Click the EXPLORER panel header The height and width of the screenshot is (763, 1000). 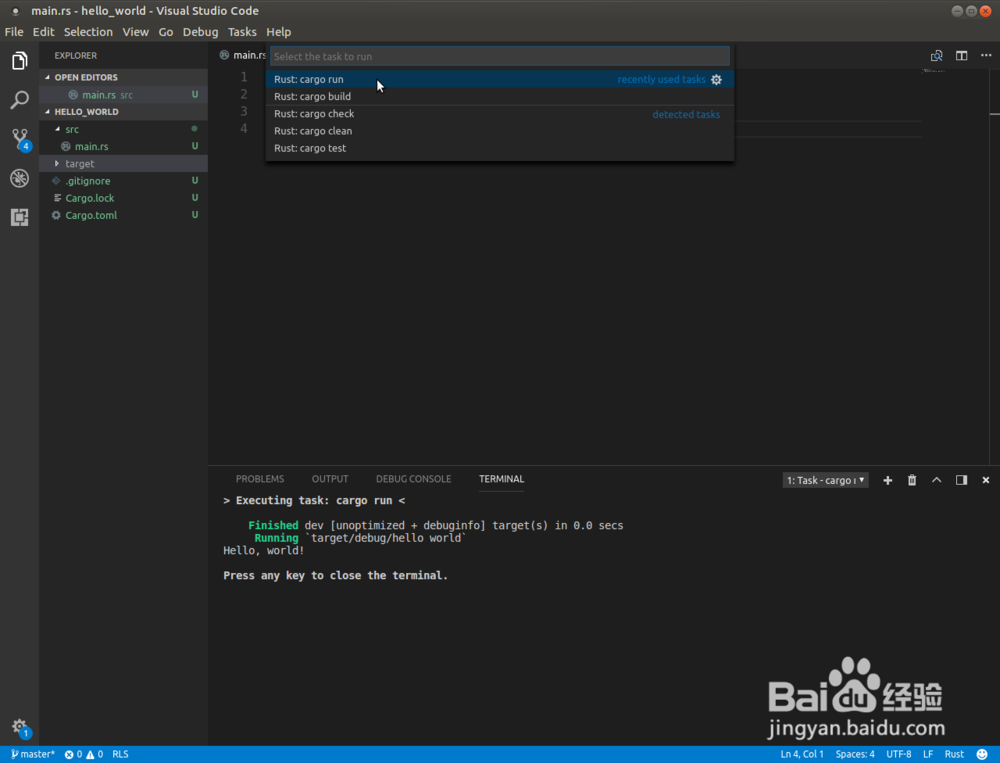[75, 56]
